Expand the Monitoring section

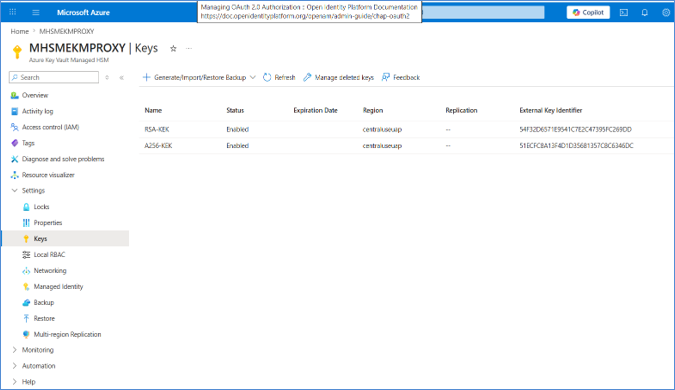coord(37,350)
